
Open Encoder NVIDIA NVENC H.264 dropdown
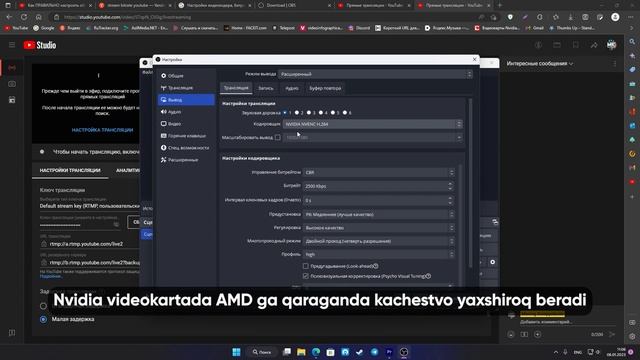coord(372,124)
